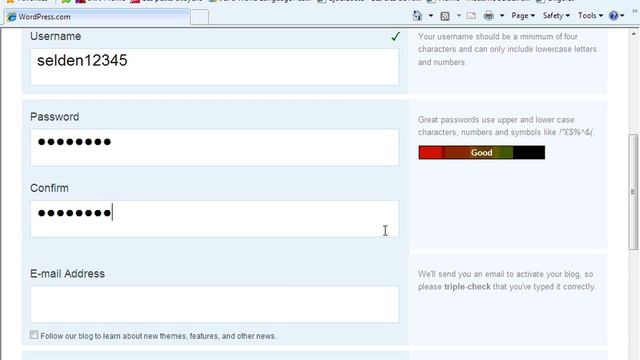Check the Follow our blog checkbox
Screen dimensions: 640x360
(x=34, y=335)
